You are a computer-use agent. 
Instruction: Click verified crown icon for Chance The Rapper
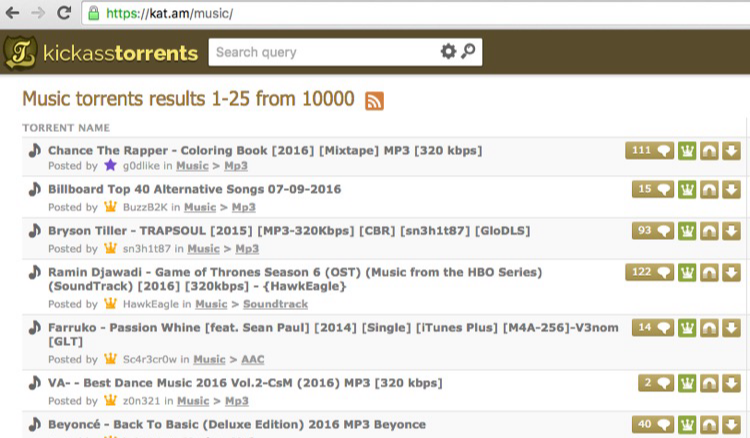click(x=687, y=151)
